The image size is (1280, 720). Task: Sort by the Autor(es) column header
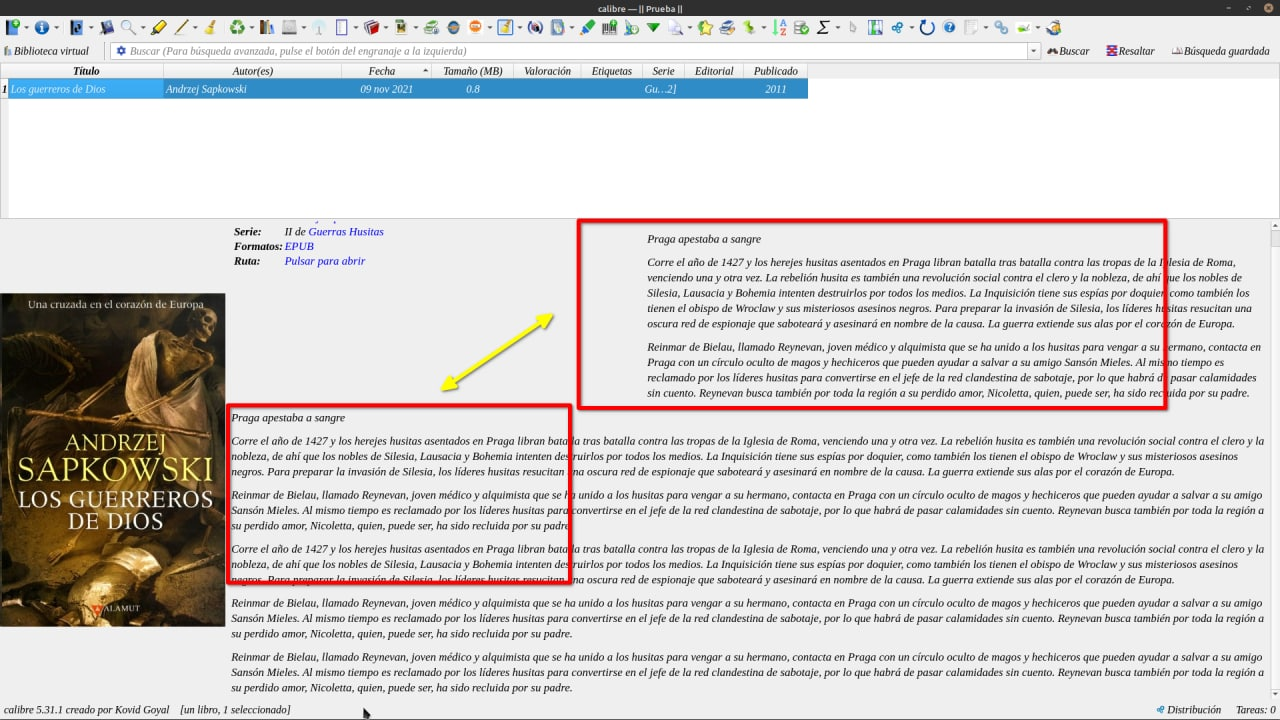pyautogui.click(x=253, y=71)
